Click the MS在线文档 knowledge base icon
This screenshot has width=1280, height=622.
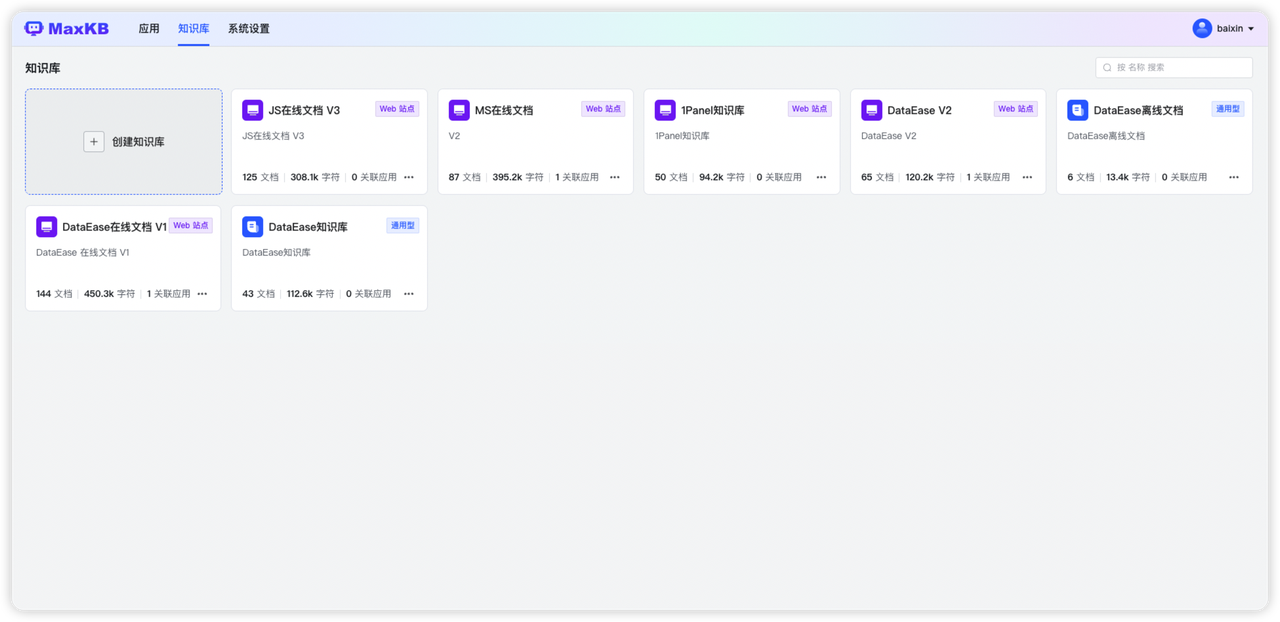click(459, 108)
